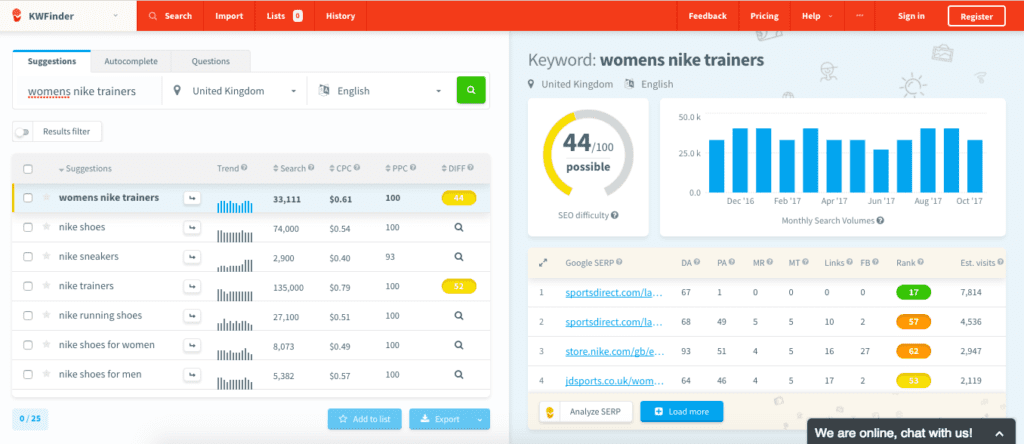Click DIFF column help icon
Viewport: 1024px width, 444px height.
470,168
